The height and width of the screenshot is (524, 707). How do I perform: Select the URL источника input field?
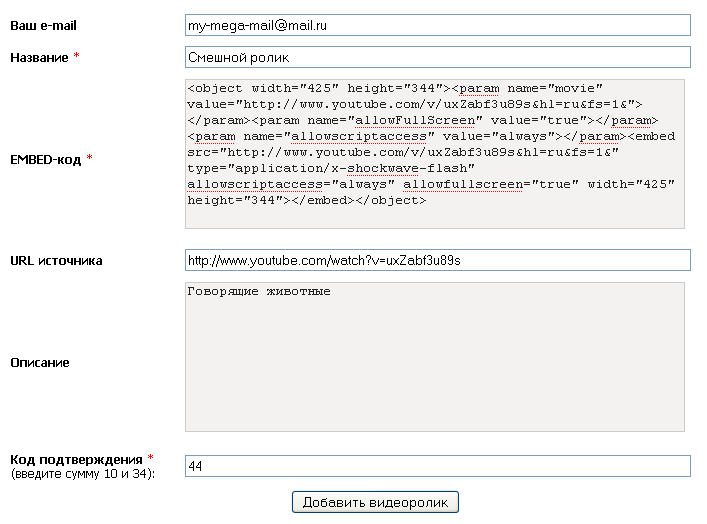pos(437,260)
